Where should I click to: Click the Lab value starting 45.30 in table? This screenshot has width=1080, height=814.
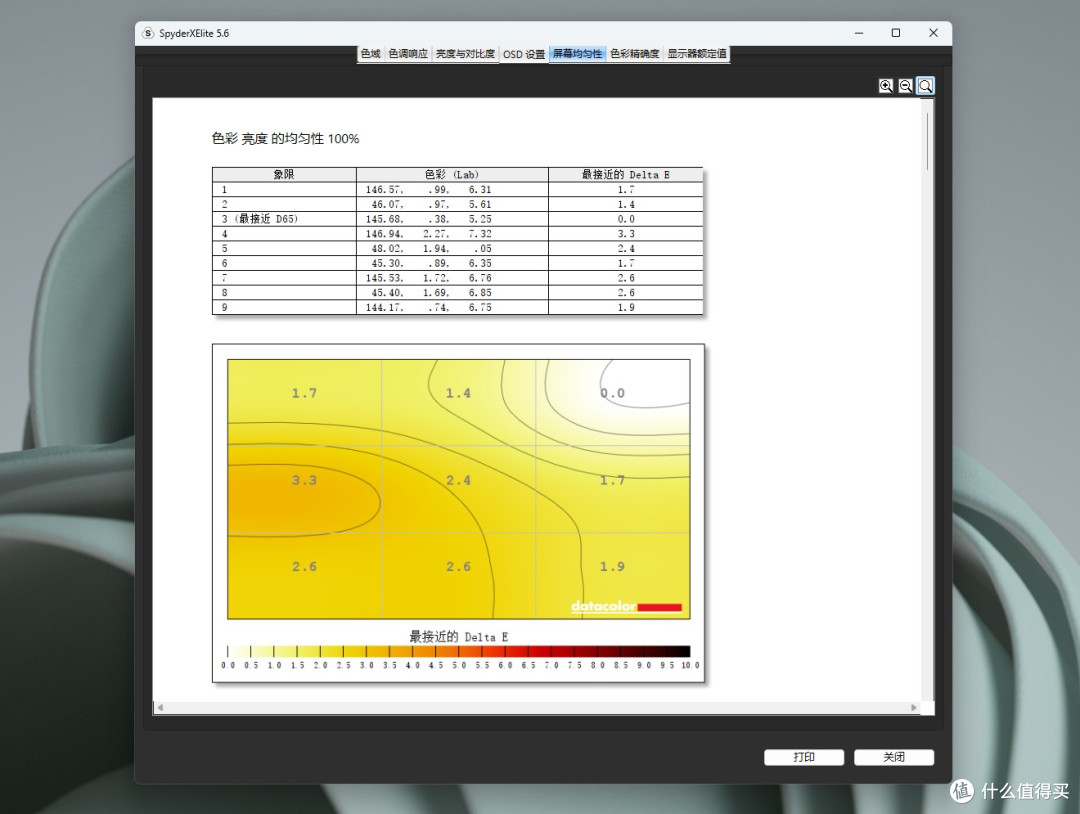[x=431, y=263]
